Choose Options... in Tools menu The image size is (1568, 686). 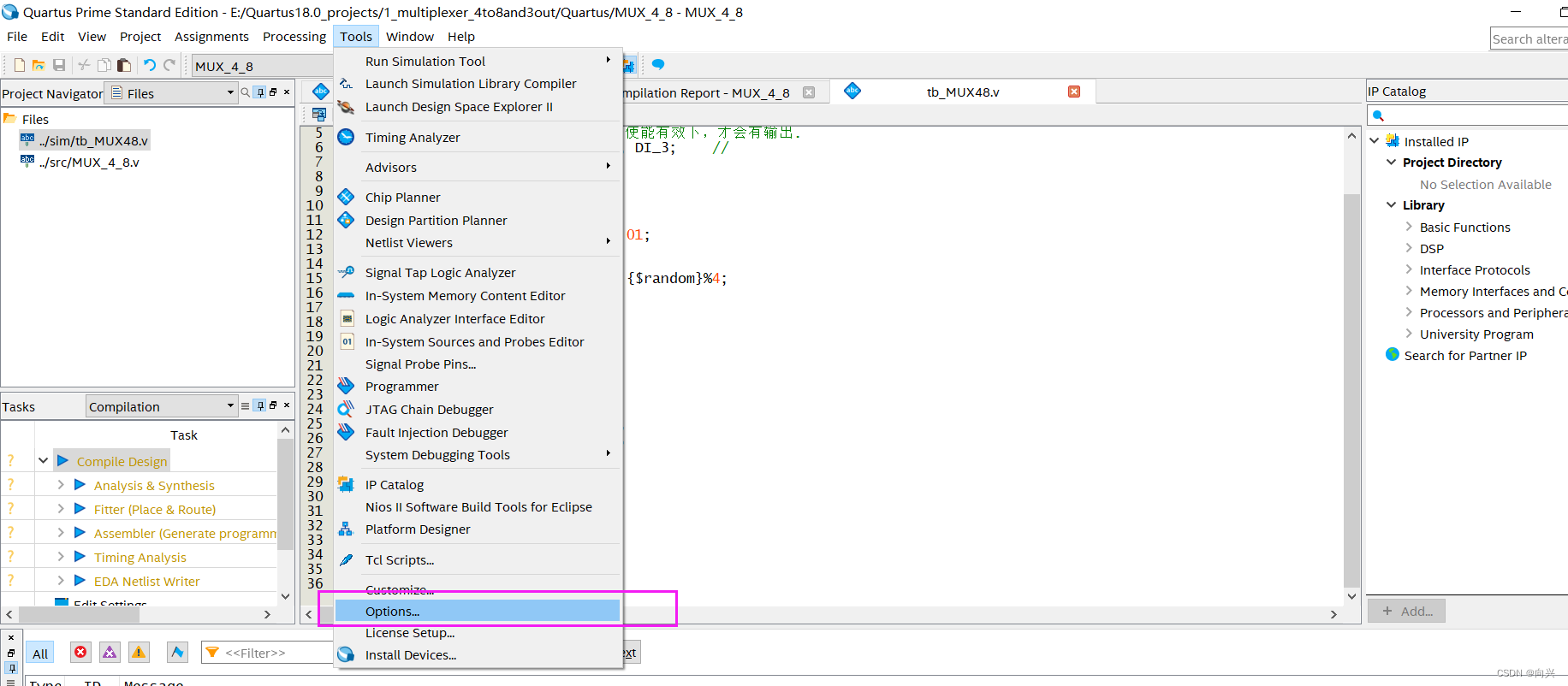(478, 611)
